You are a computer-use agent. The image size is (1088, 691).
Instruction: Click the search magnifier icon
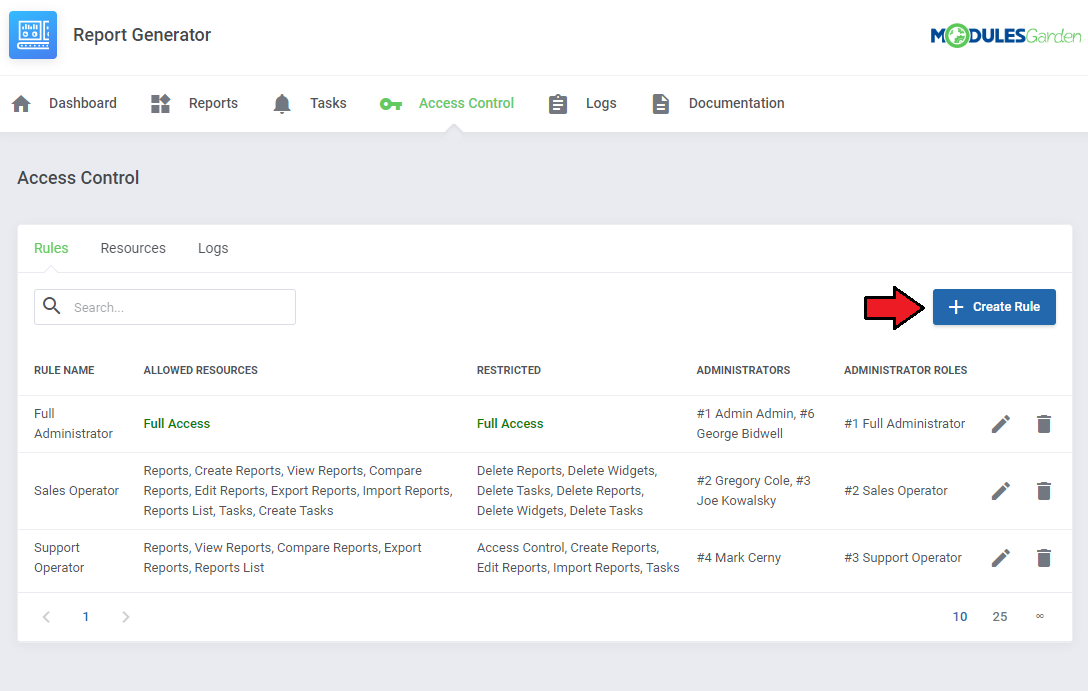click(x=52, y=306)
